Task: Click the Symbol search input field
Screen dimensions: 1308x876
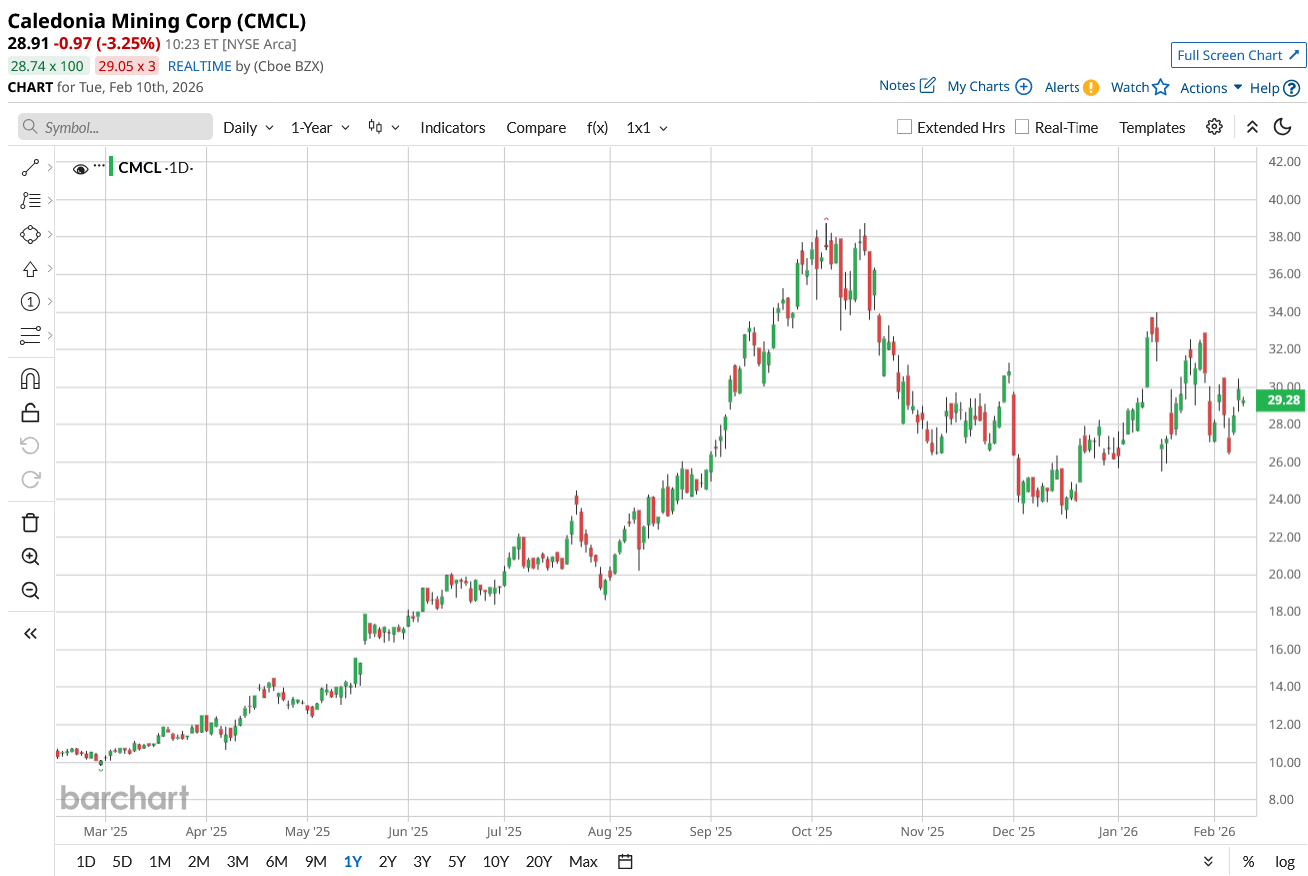Action: tap(116, 127)
